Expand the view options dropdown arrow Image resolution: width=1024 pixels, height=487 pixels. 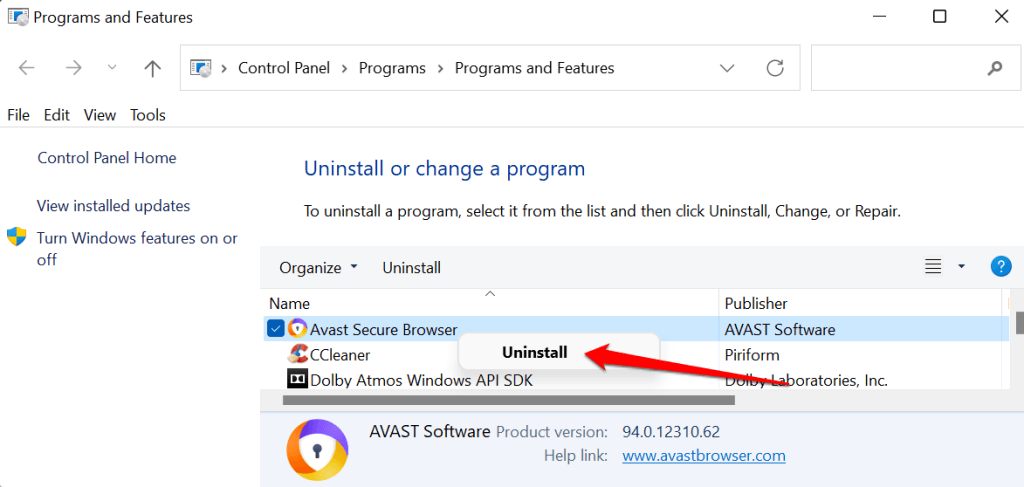coord(961,267)
